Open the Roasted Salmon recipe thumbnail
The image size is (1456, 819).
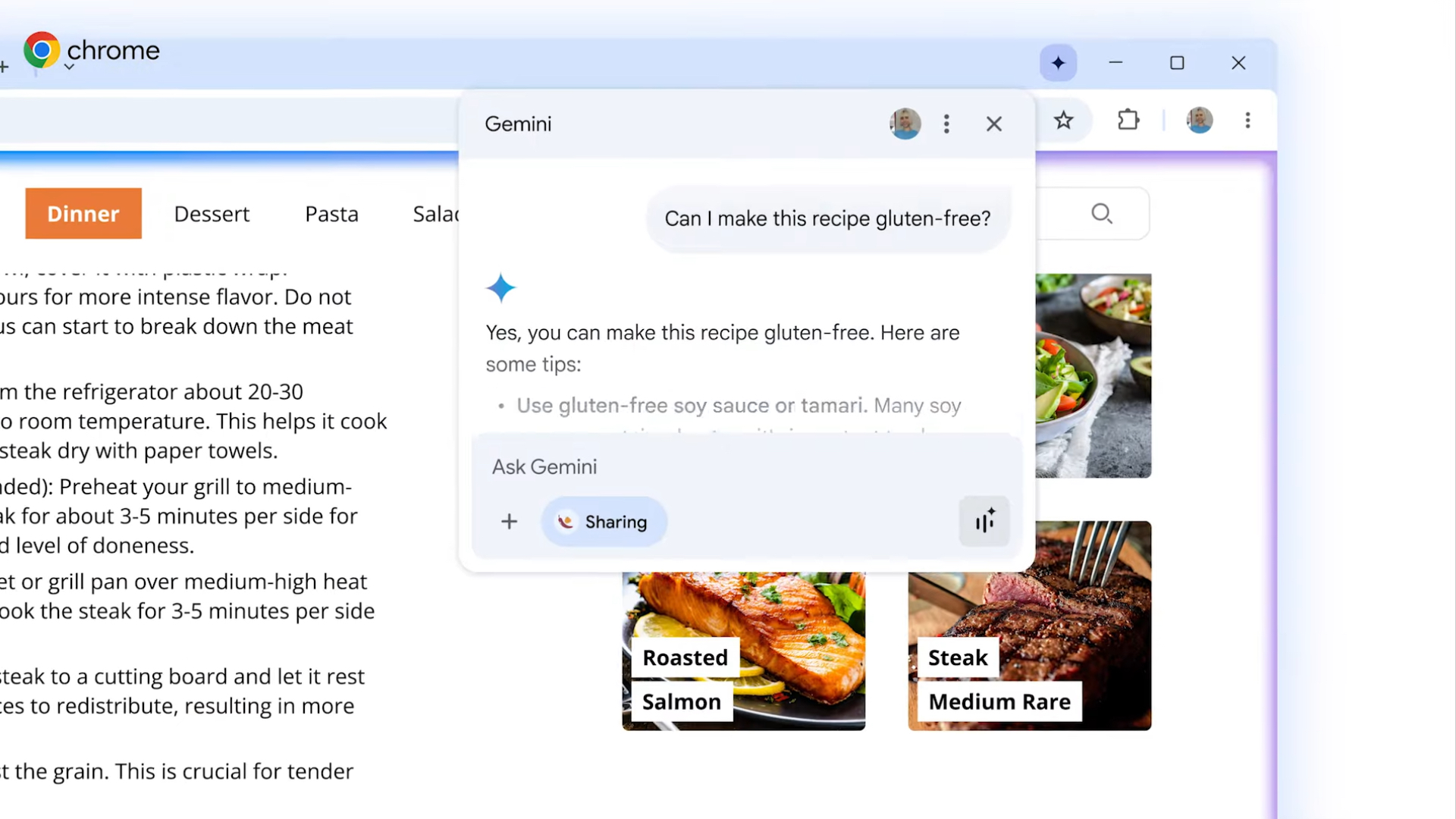point(743,651)
